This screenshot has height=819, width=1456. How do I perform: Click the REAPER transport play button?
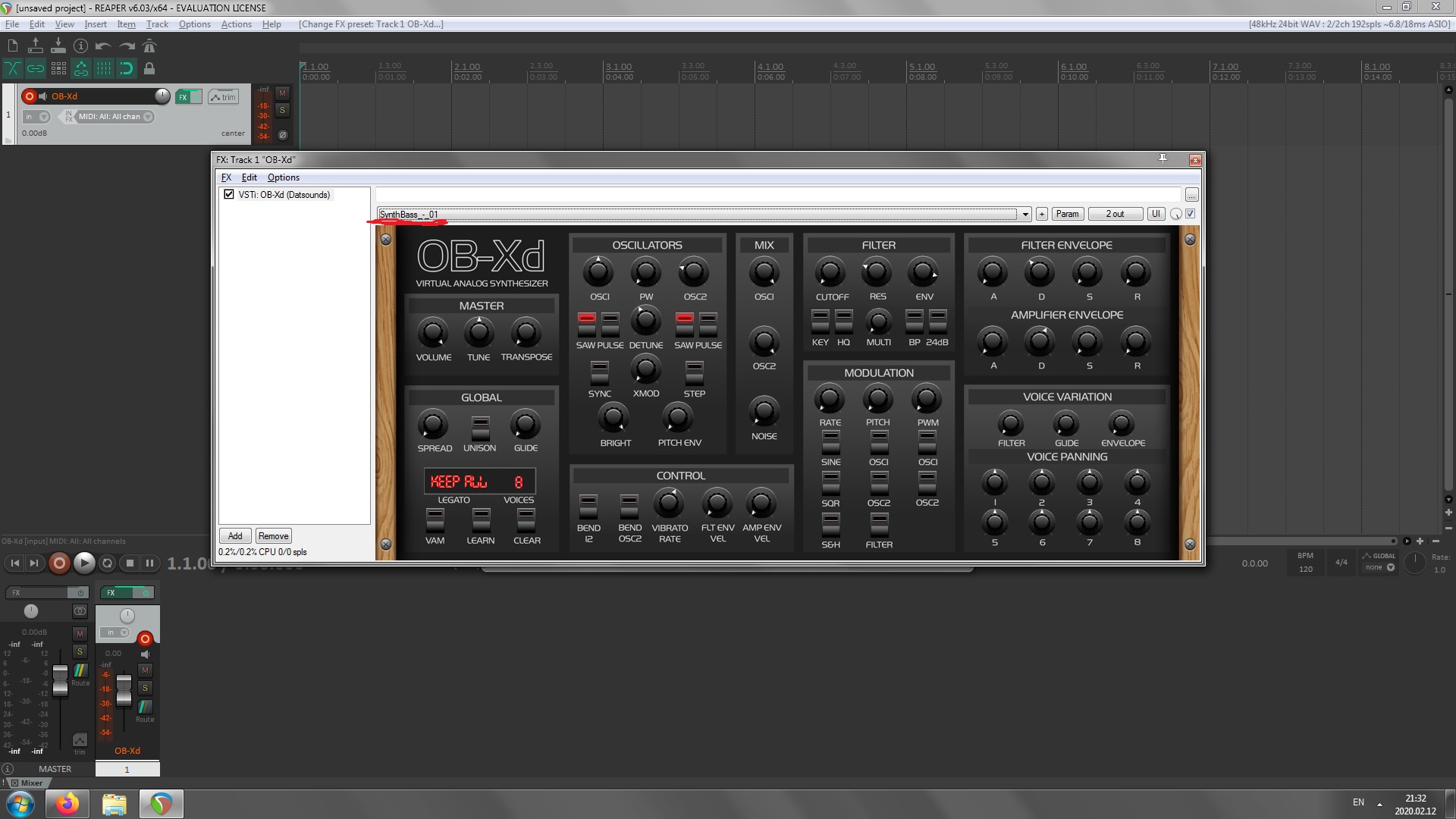83,562
